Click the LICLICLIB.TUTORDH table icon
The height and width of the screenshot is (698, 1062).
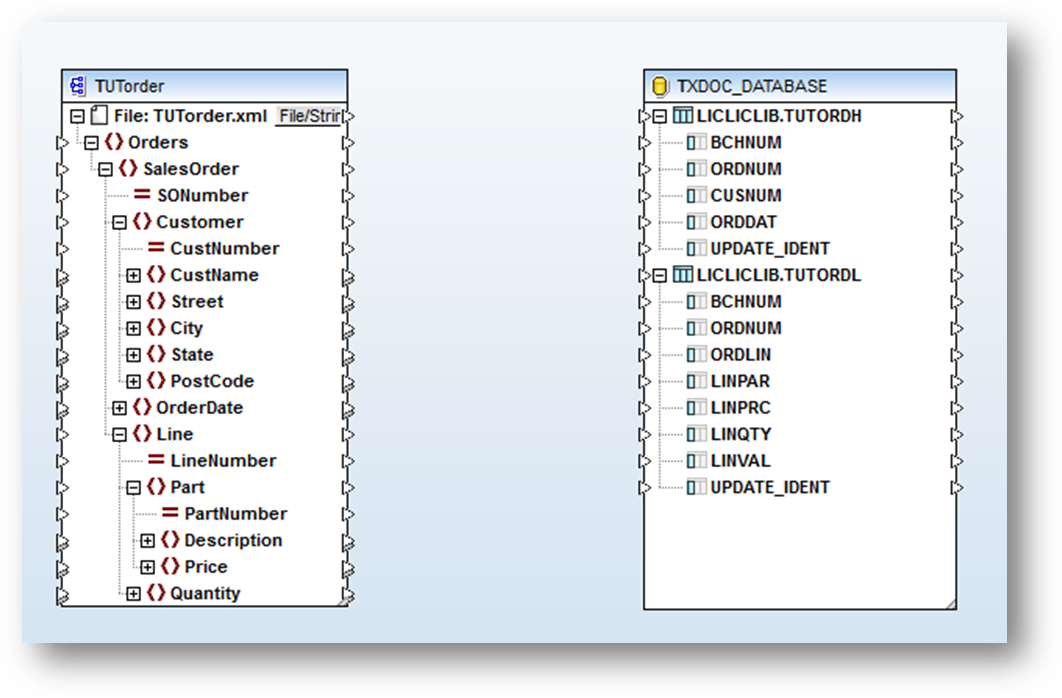pyautogui.click(x=683, y=116)
